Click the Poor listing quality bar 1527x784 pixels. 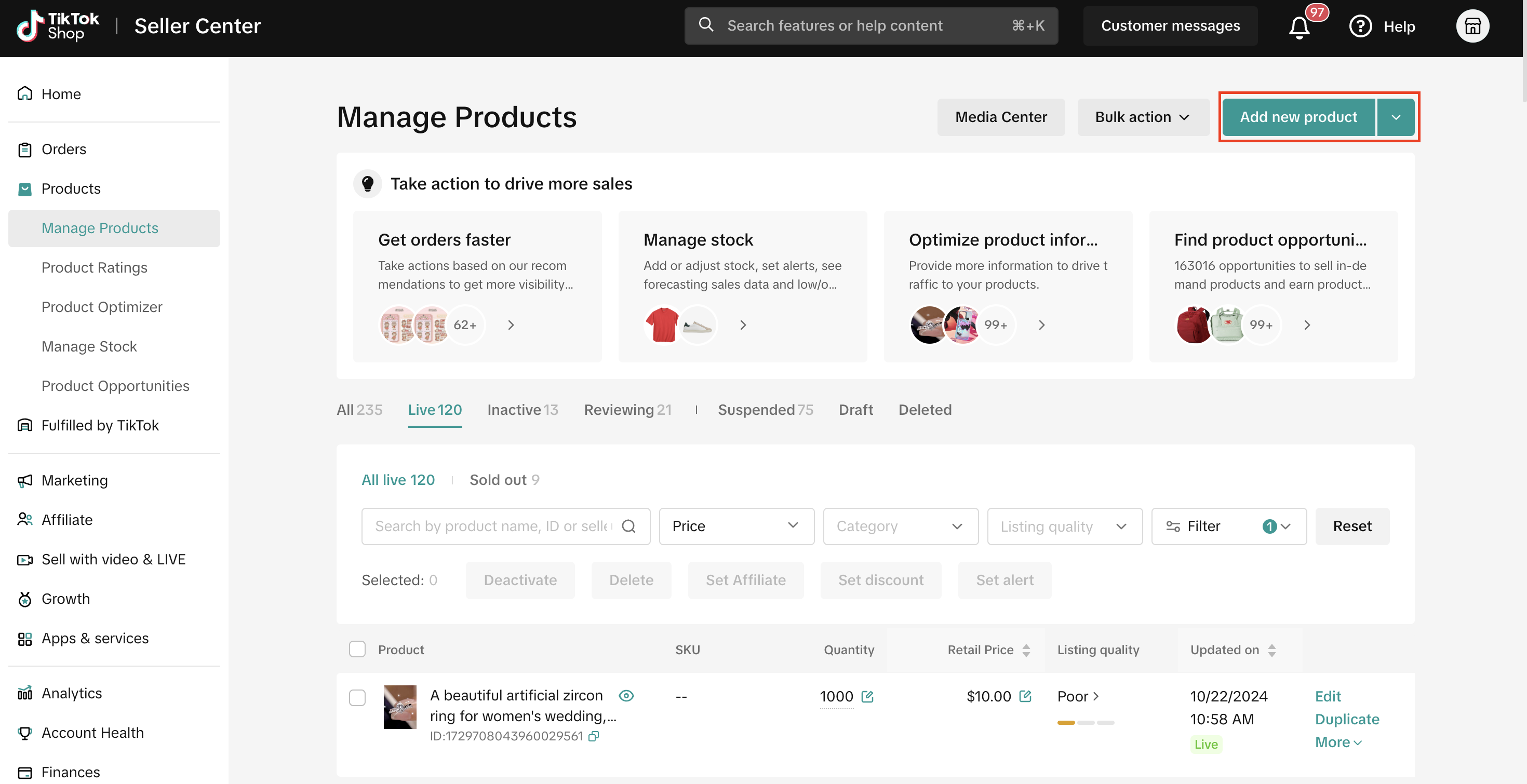(x=1086, y=722)
